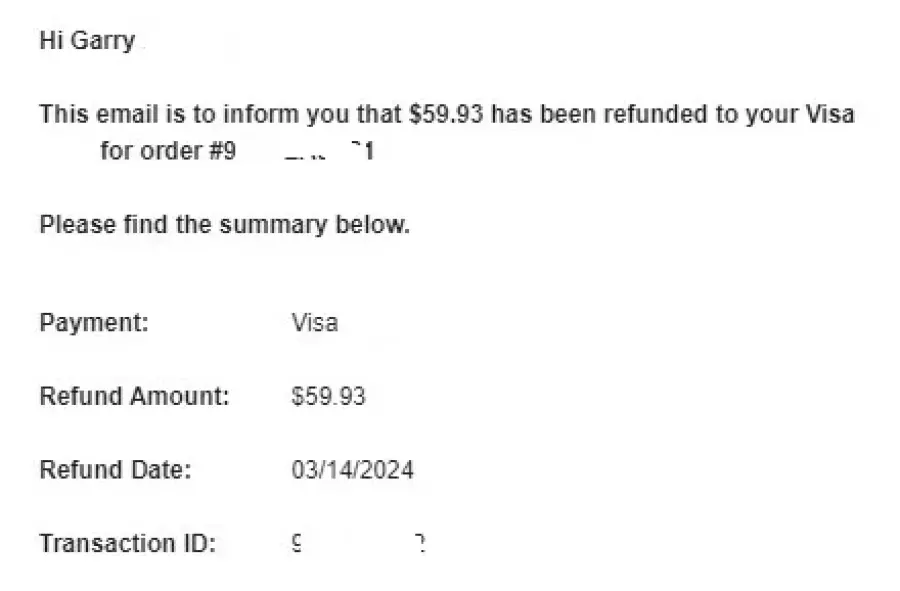Click the word 'below.' in the summary line
900x591 pixels.
[373, 224]
